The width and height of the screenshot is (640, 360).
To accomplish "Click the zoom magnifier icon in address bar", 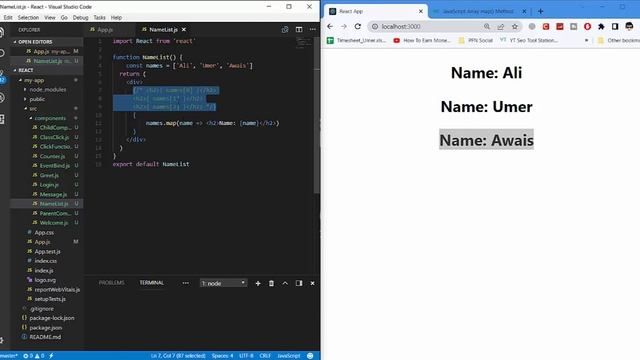I will pyautogui.click(x=487, y=27).
